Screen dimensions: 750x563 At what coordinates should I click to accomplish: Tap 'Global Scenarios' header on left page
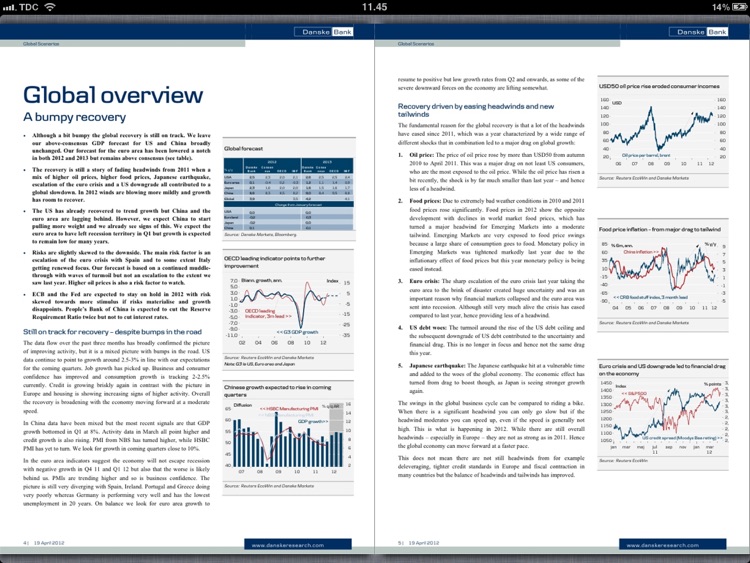tap(41, 44)
